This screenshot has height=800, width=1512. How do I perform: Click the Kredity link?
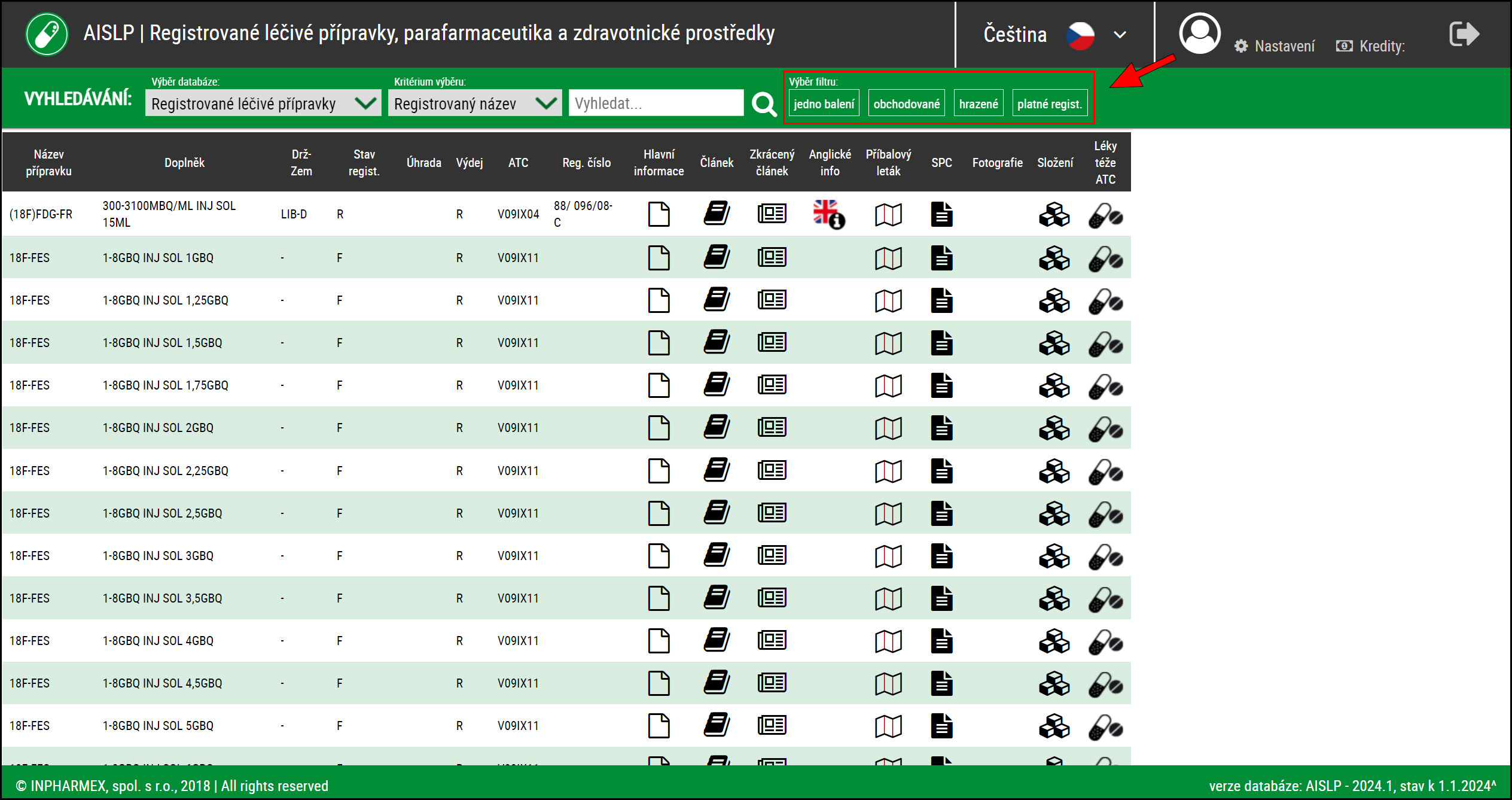tap(1370, 46)
